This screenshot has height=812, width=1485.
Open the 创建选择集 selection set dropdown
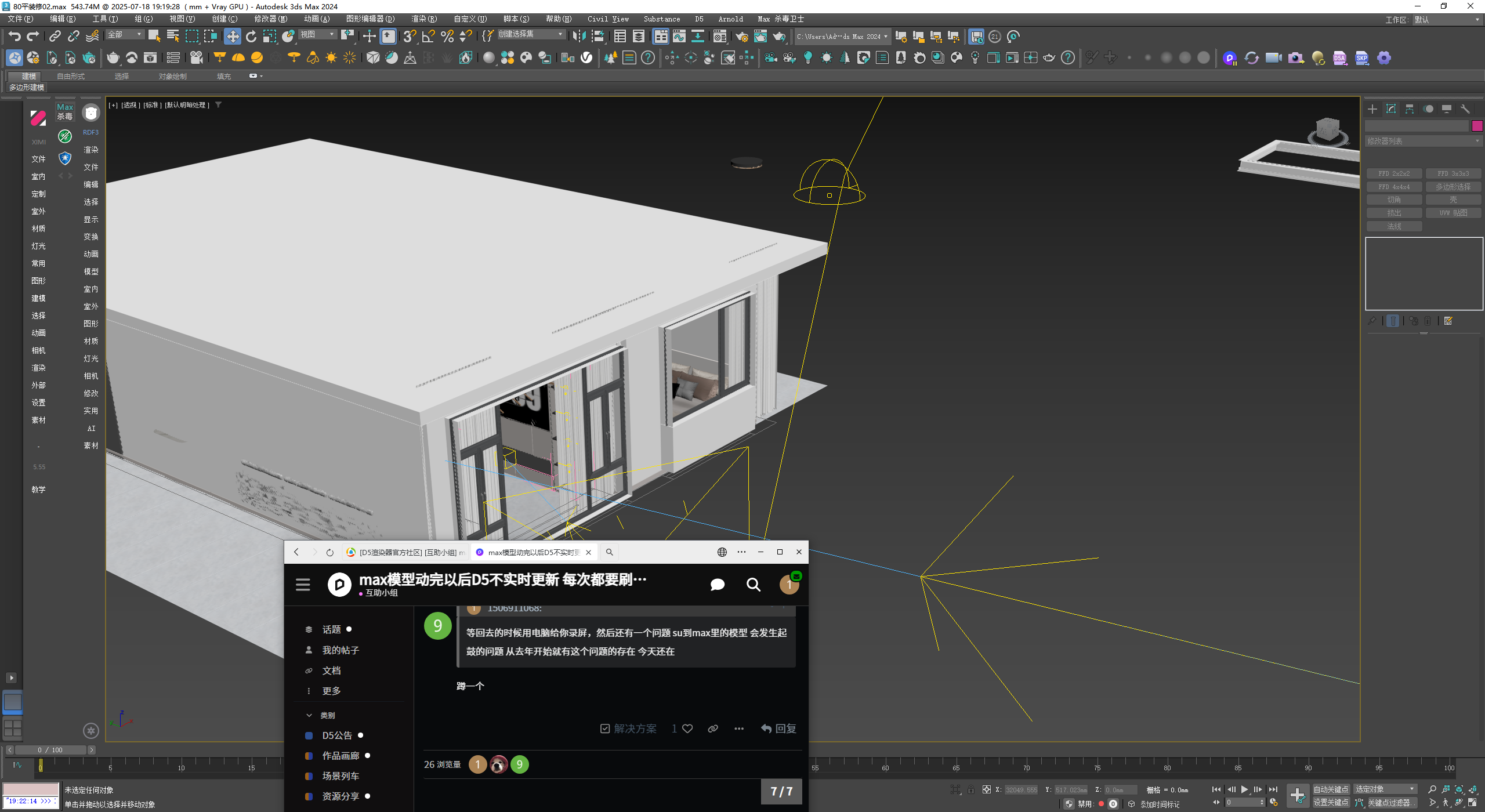(x=531, y=34)
